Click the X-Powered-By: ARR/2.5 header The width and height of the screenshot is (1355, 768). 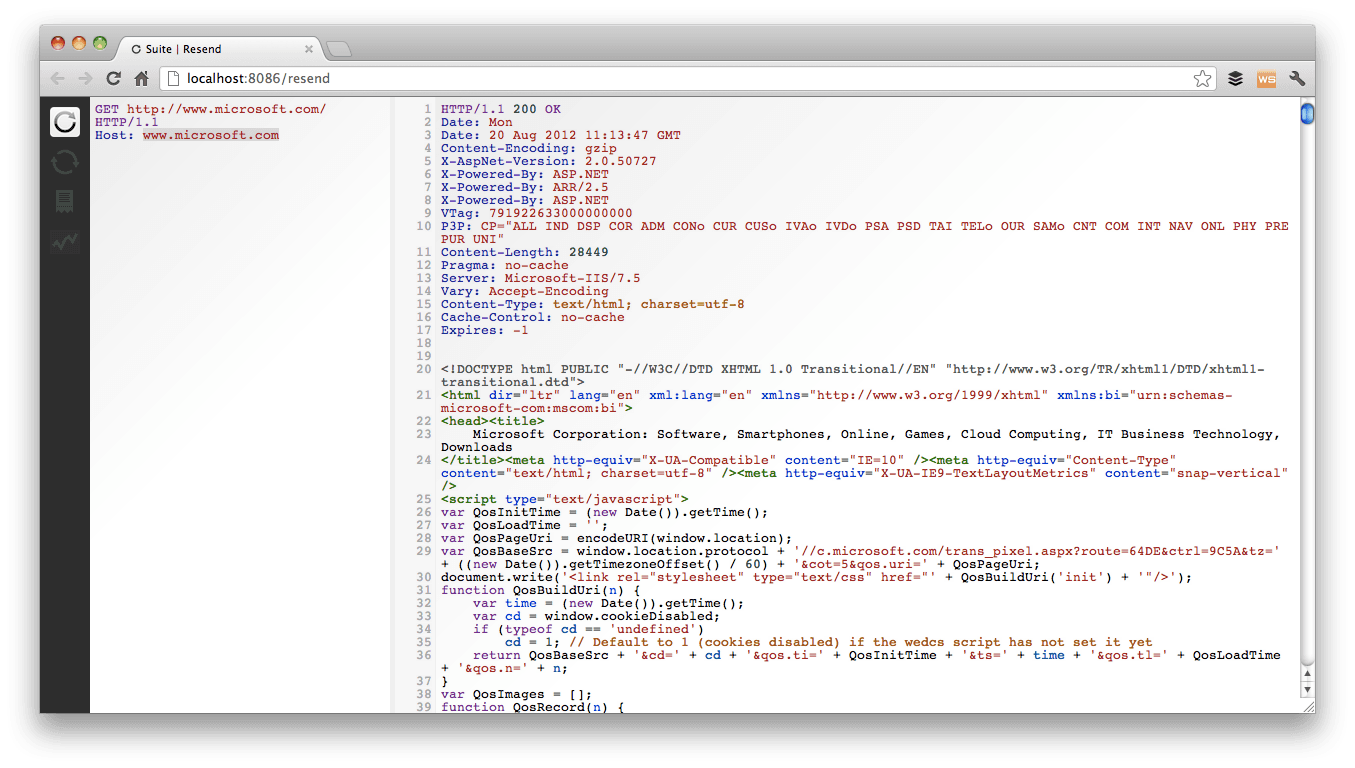click(525, 187)
